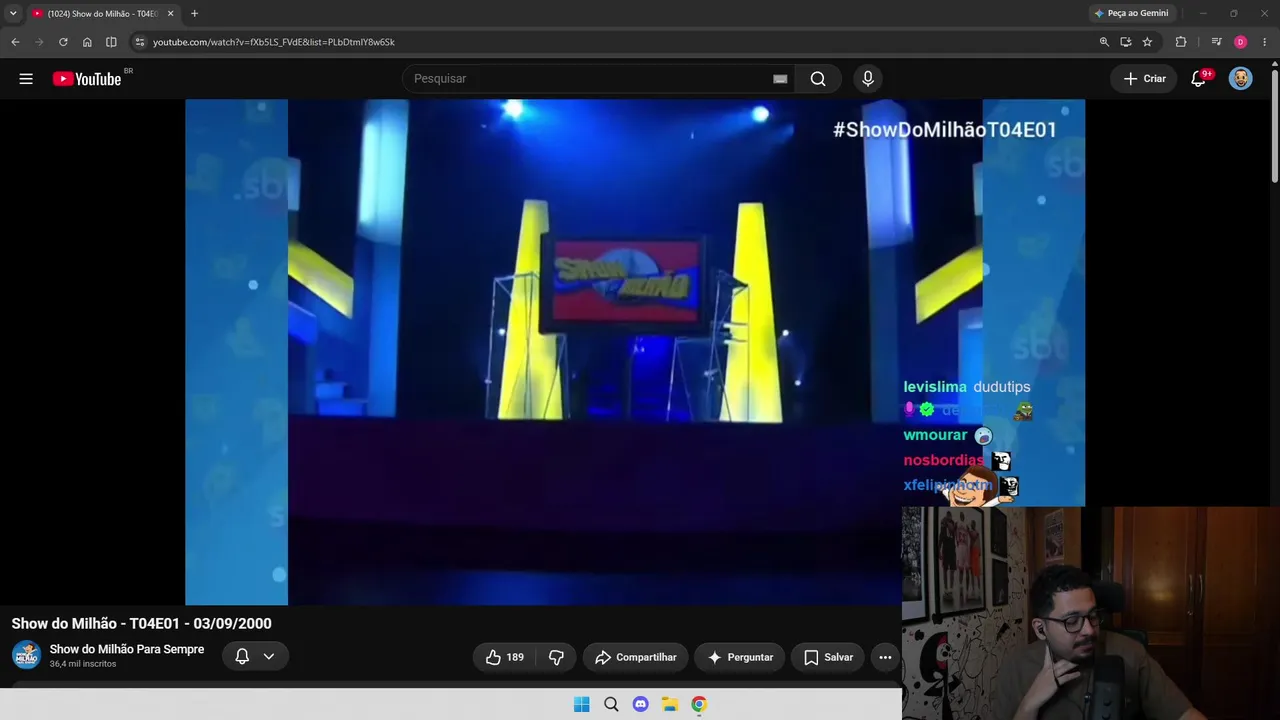Viewport: 1280px width, 720px height.
Task: Click the 36,4 mil inscritos text
Action: [83, 664]
